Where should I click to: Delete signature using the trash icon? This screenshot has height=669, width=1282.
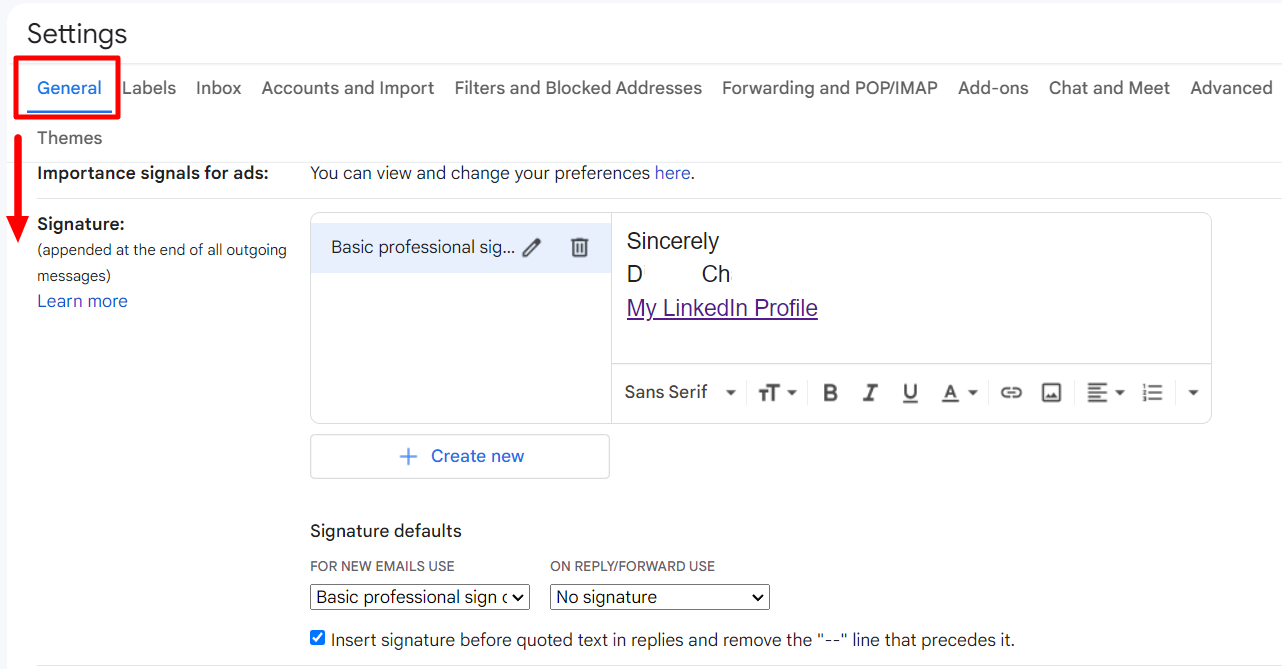click(x=579, y=247)
